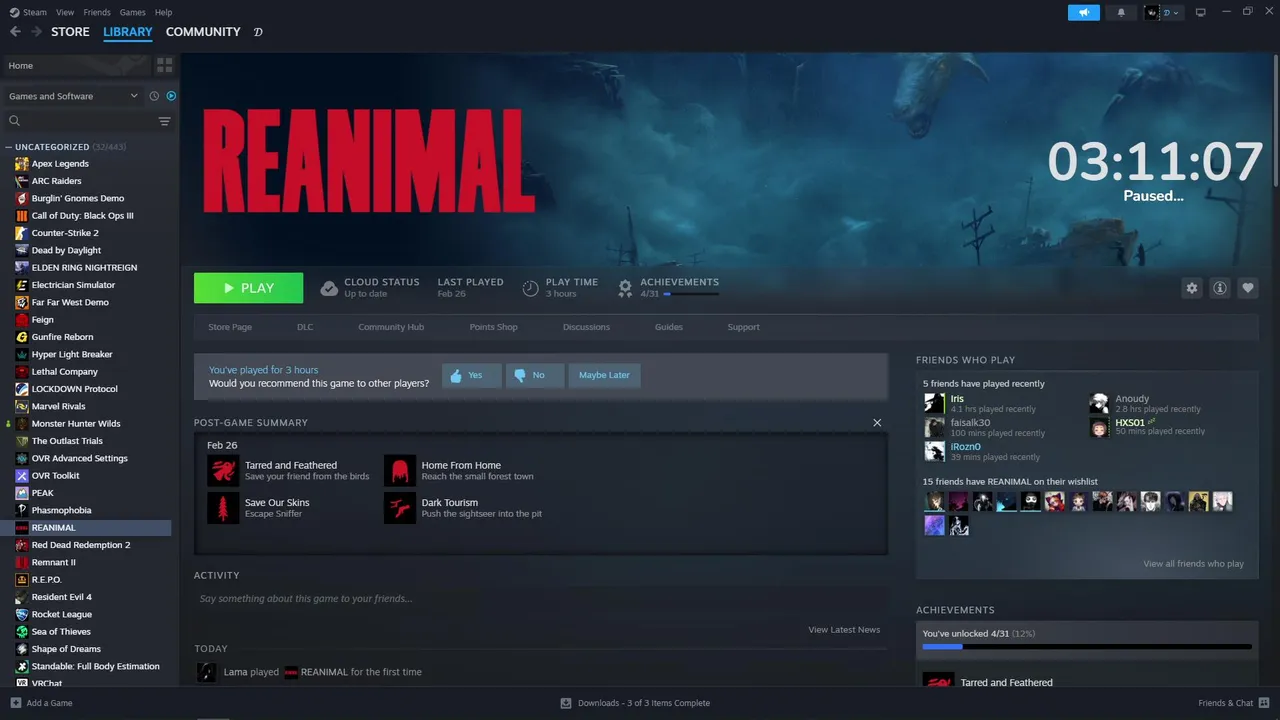This screenshot has height=720, width=1280.
Task: Open the Friends menu
Action: [x=97, y=12]
